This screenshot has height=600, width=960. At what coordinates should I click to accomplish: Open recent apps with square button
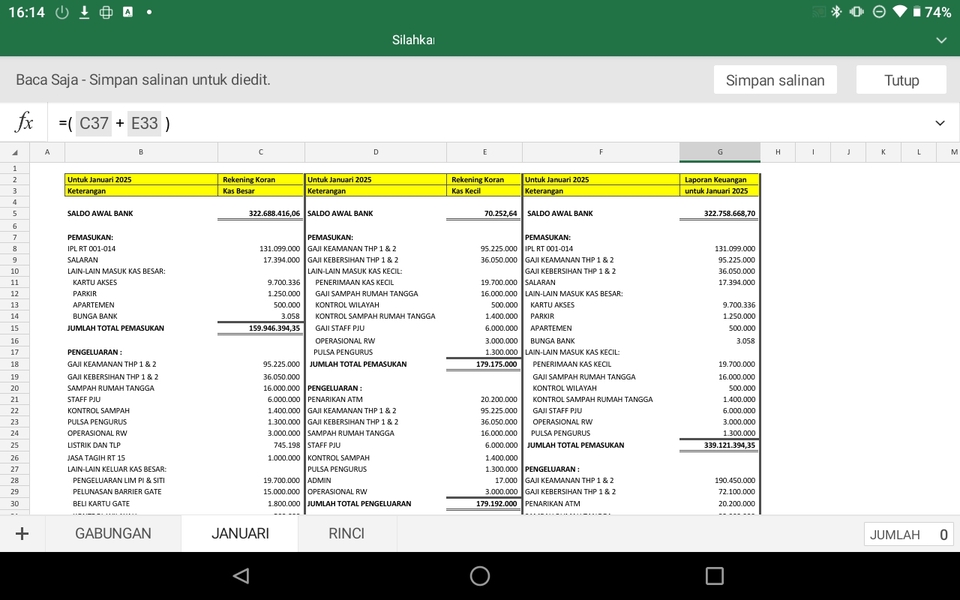714,576
